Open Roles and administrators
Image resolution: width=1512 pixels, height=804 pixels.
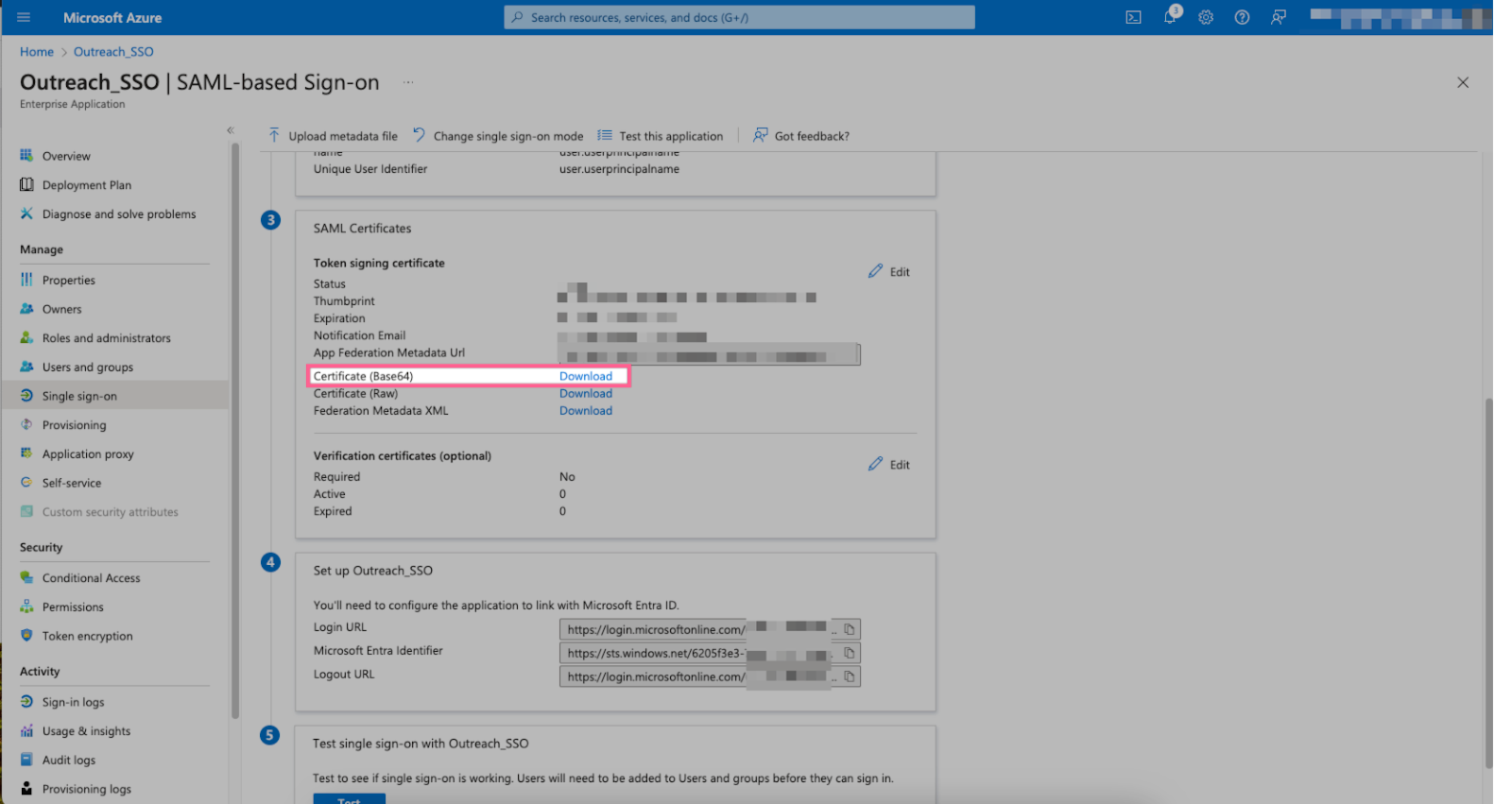pyautogui.click(x=107, y=338)
